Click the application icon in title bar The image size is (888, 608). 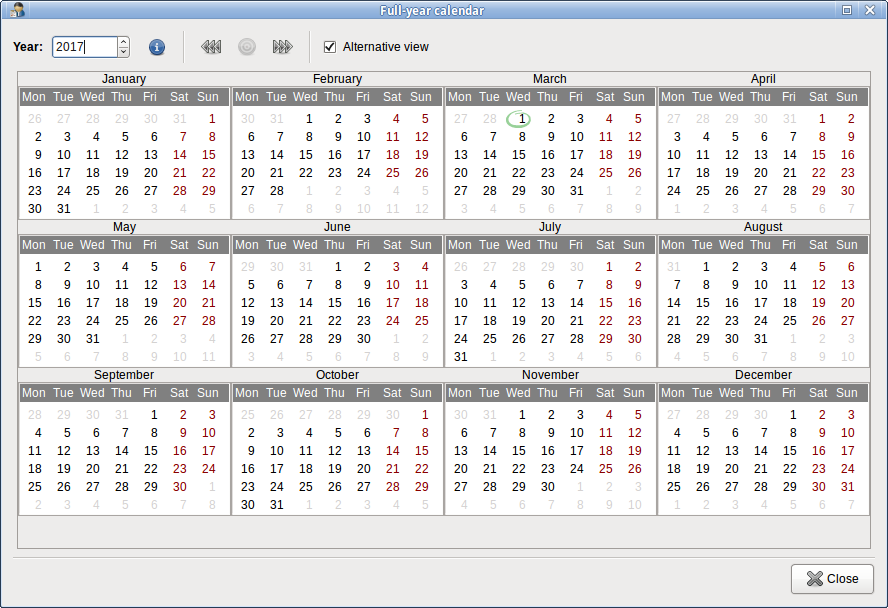(17, 10)
